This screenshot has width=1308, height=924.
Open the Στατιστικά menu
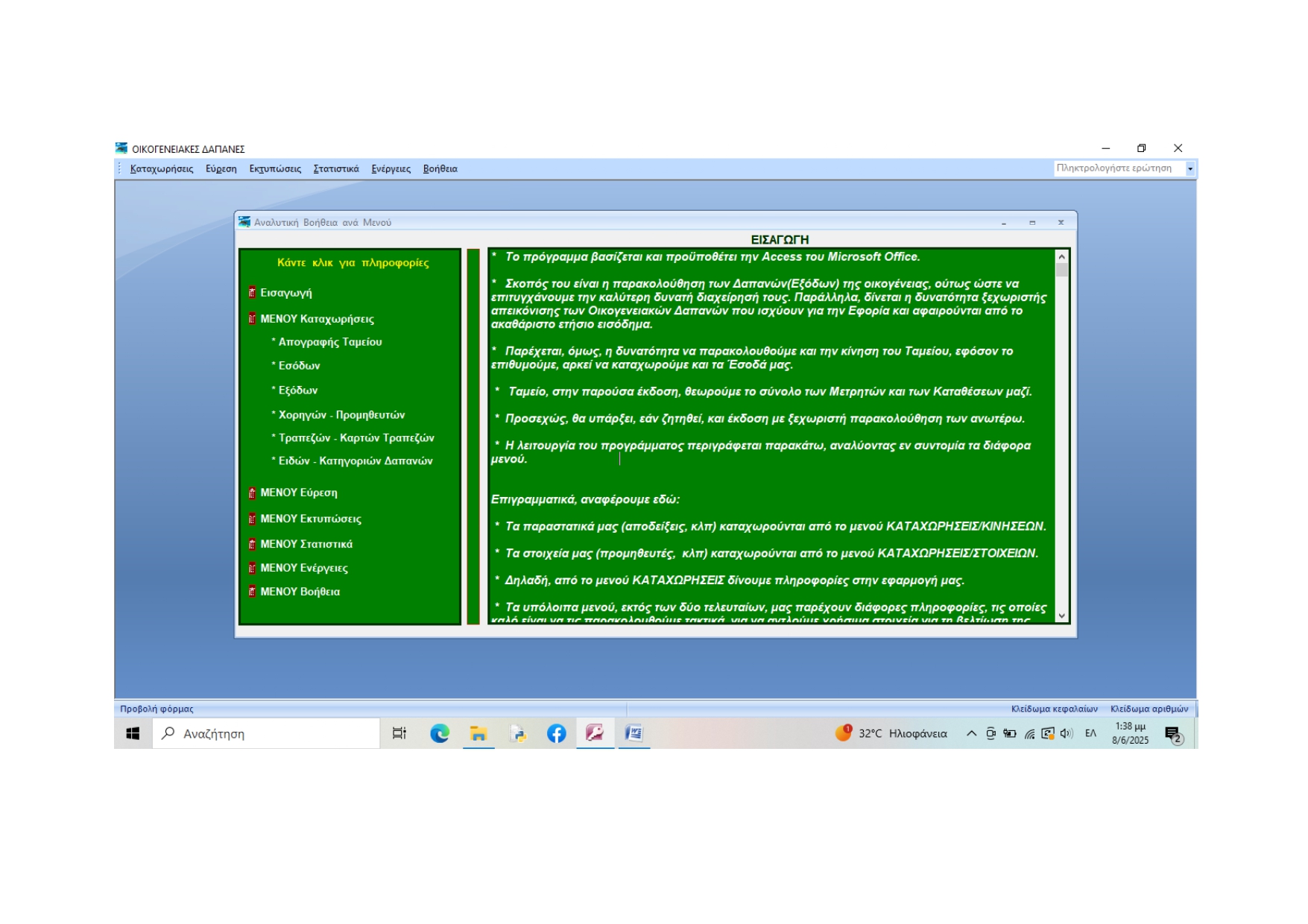pos(336,169)
